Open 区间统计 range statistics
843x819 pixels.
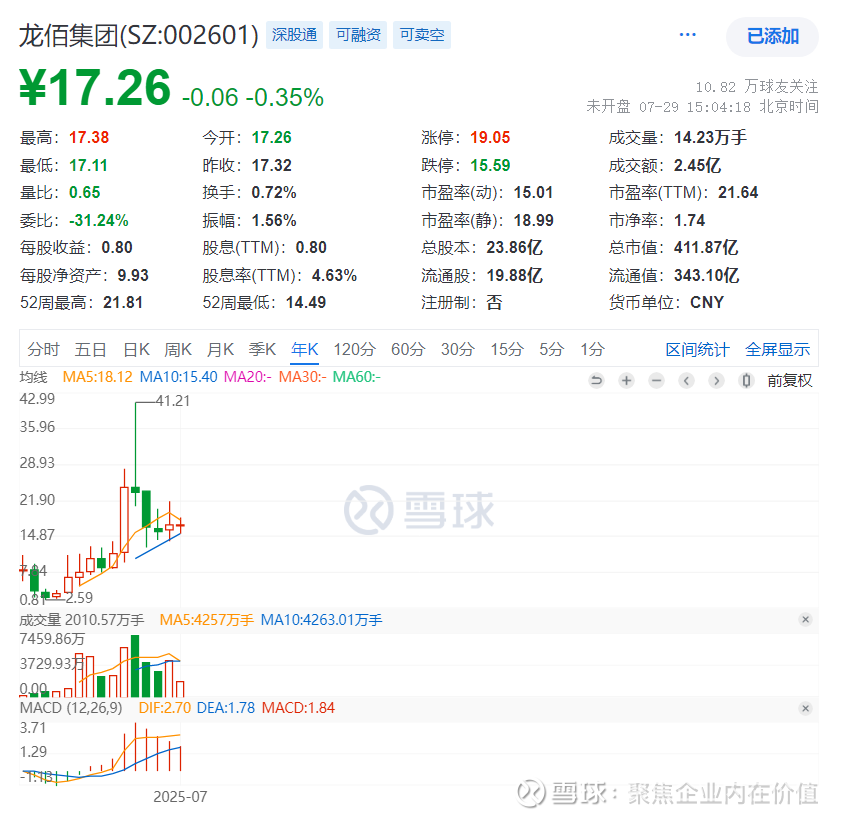coord(697,350)
